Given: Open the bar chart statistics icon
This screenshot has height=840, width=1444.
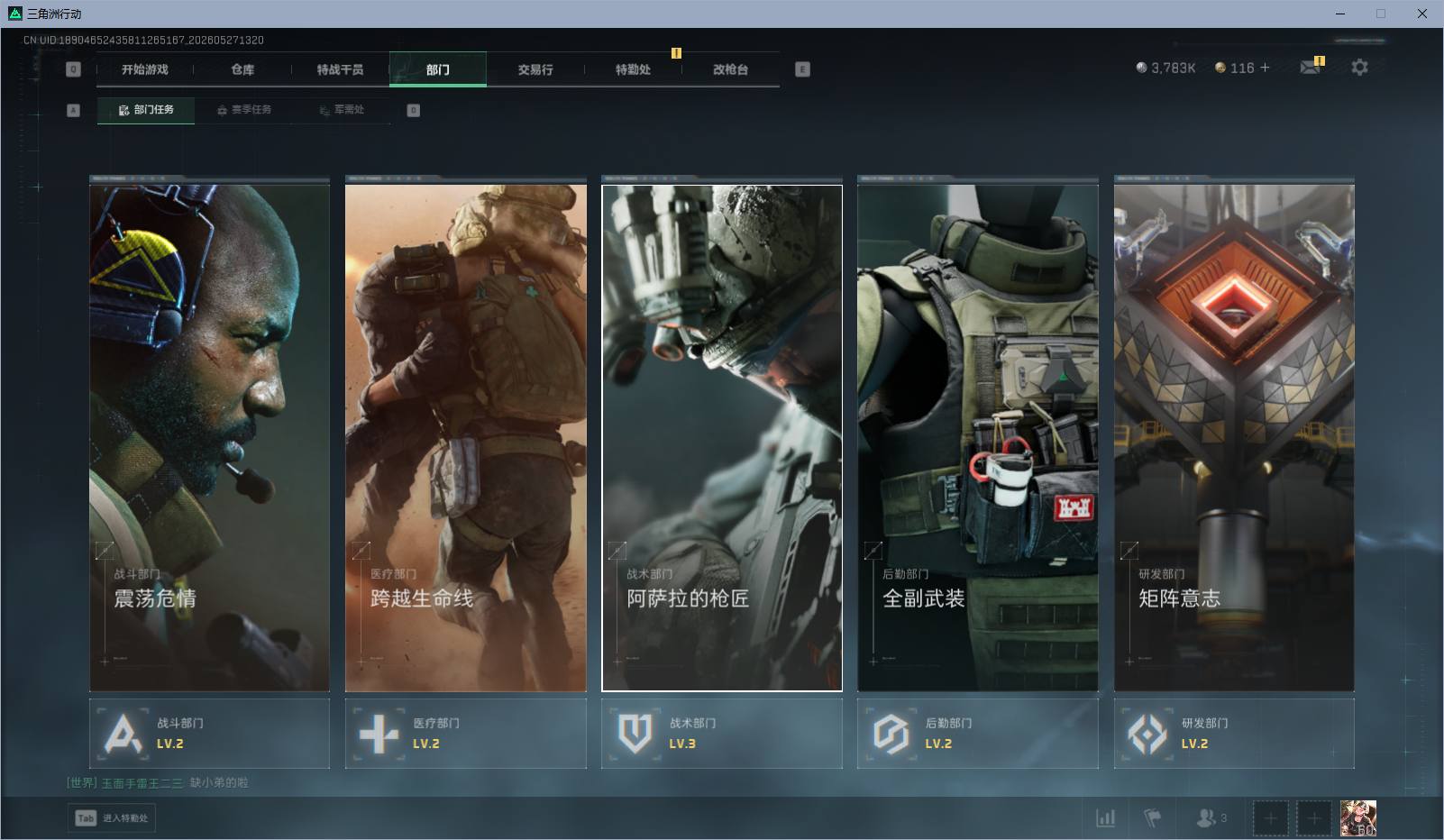Looking at the screenshot, I should [1105, 817].
